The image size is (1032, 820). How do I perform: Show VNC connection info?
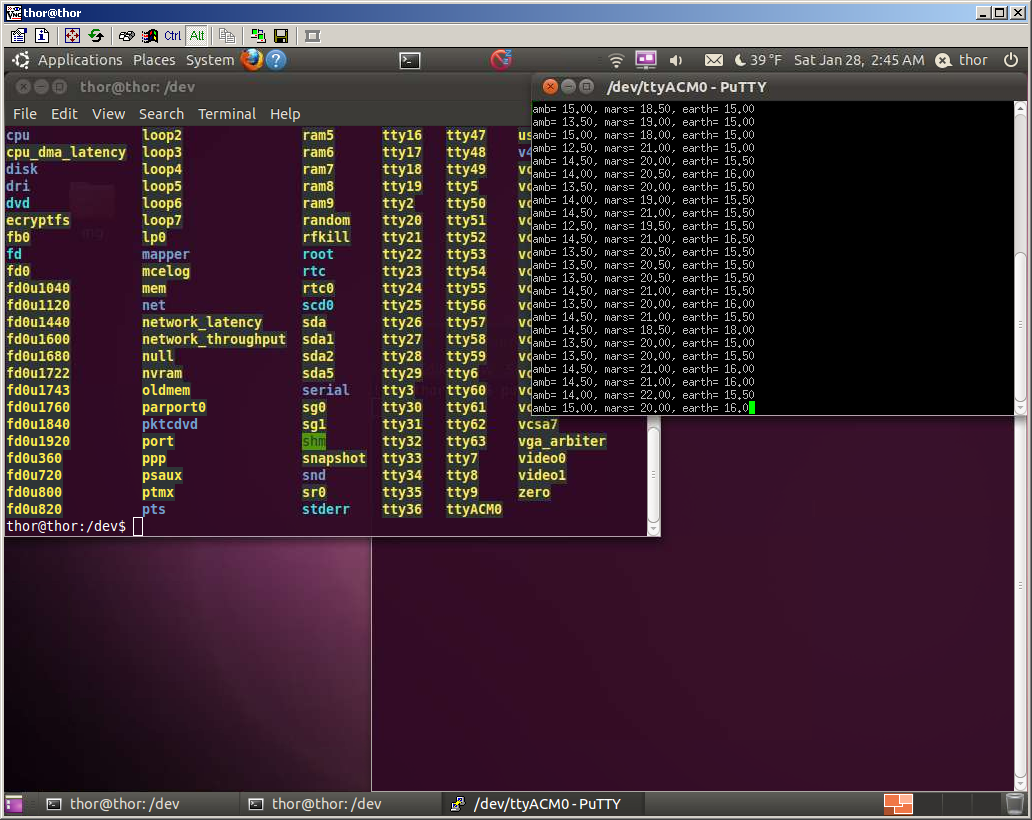click(x=42, y=36)
